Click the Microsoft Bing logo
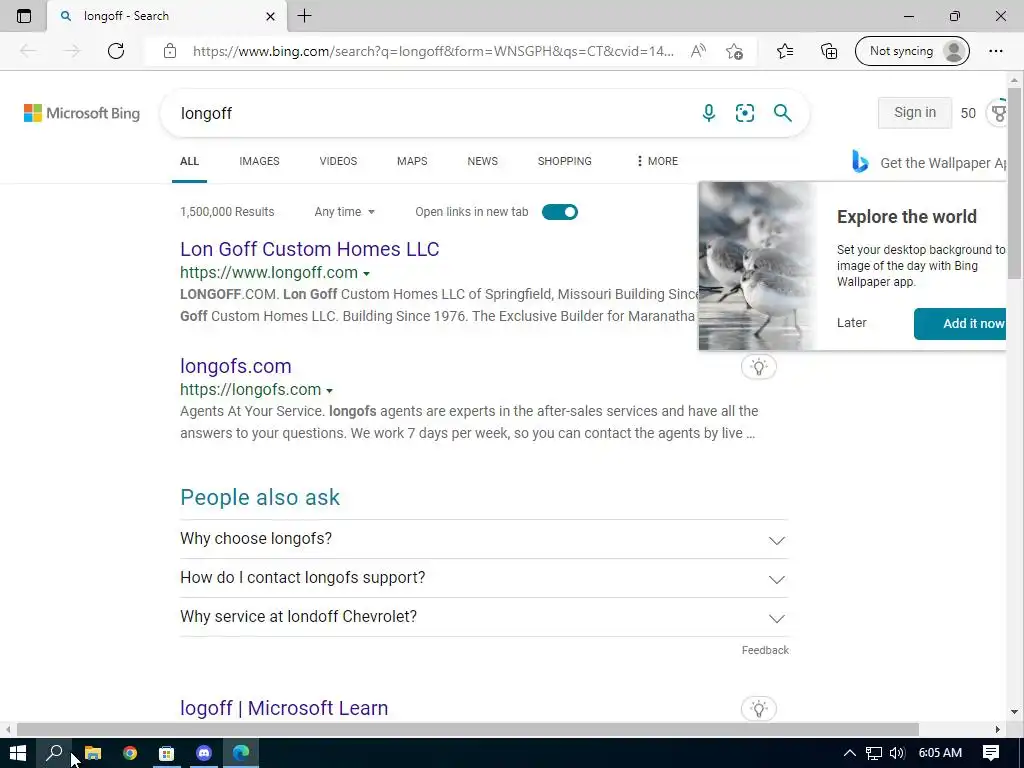Screen dimensions: 1024x768 tap(82, 113)
